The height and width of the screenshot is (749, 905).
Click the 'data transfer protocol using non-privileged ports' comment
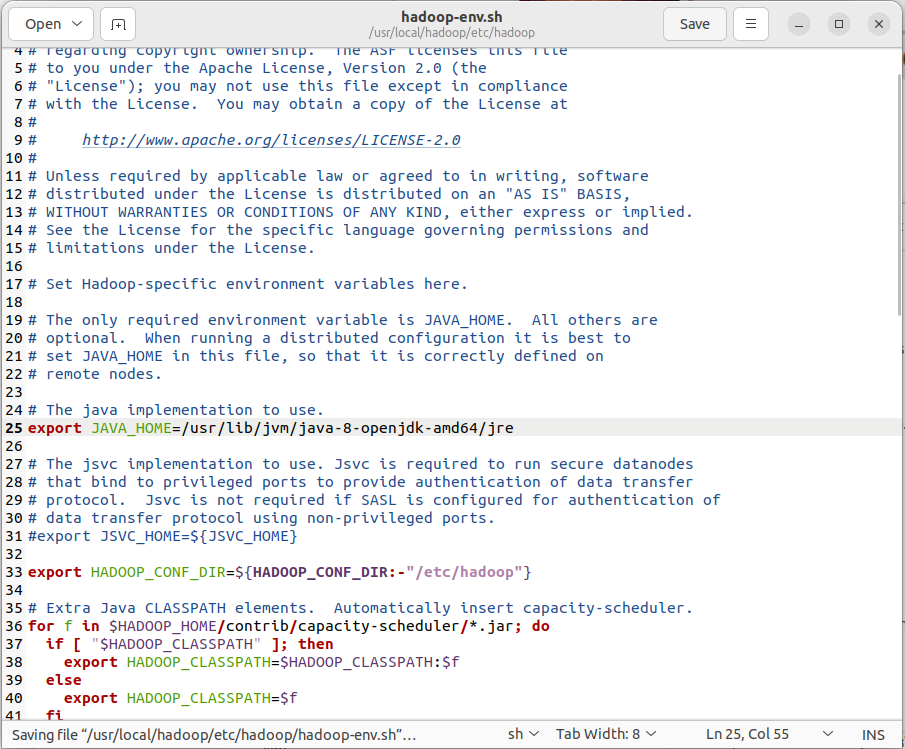tap(261, 518)
